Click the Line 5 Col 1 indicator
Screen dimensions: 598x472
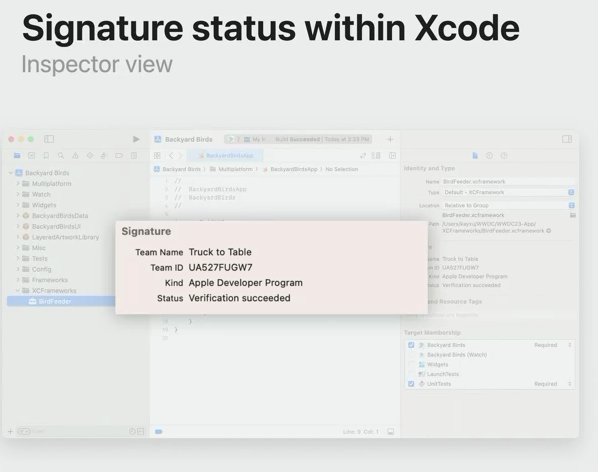(360, 432)
